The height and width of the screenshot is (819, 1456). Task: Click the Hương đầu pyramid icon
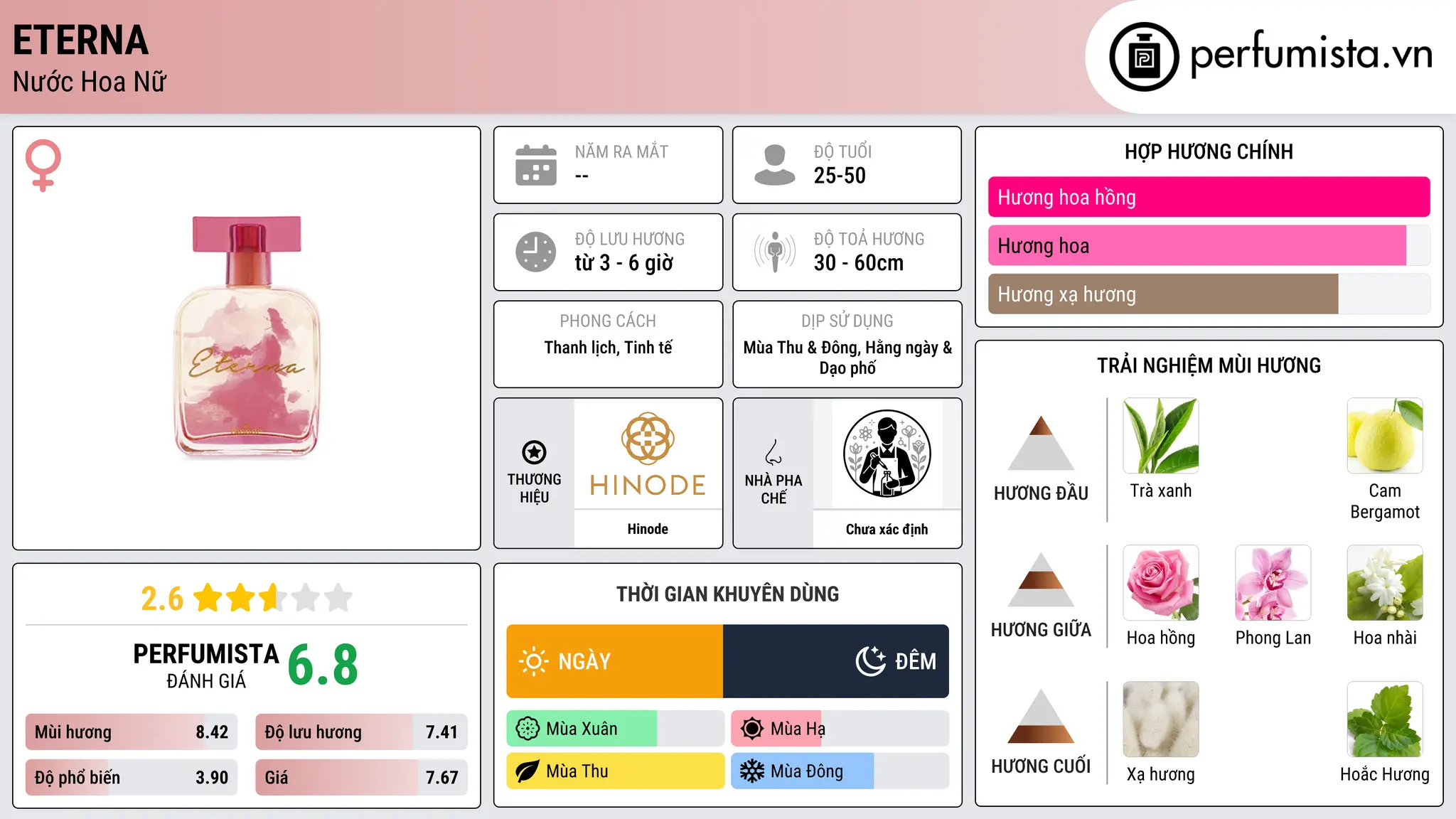click(x=1041, y=443)
